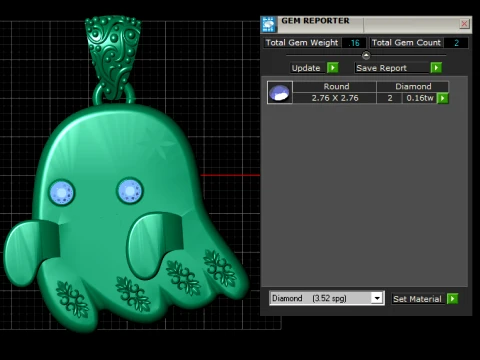Click the Gem Reporter panel icon
Viewport: 480px width, 360px height.
pos(269,24)
